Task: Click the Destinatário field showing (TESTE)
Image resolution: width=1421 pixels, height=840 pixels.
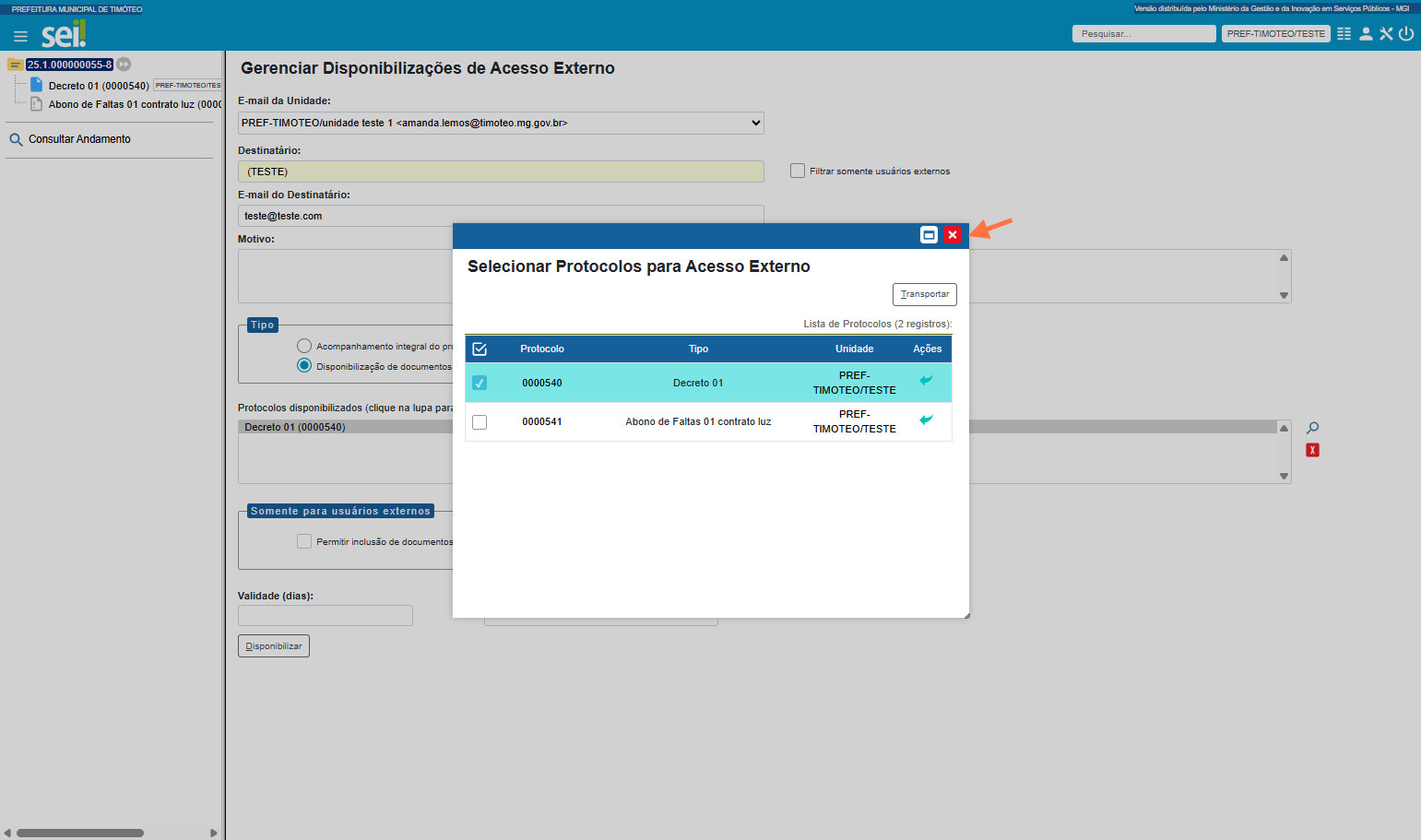Action: [x=501, y=172]
